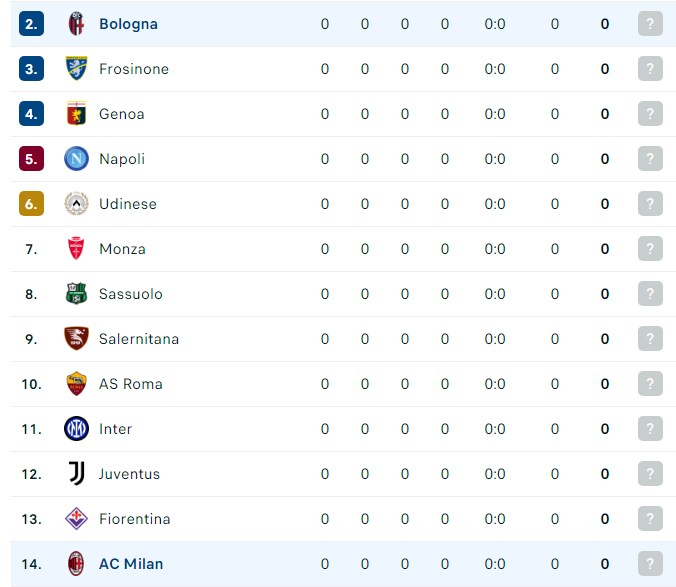Click the Bologna club crest
The width and height of the screenshot is (676, 587).
(76, 24)
